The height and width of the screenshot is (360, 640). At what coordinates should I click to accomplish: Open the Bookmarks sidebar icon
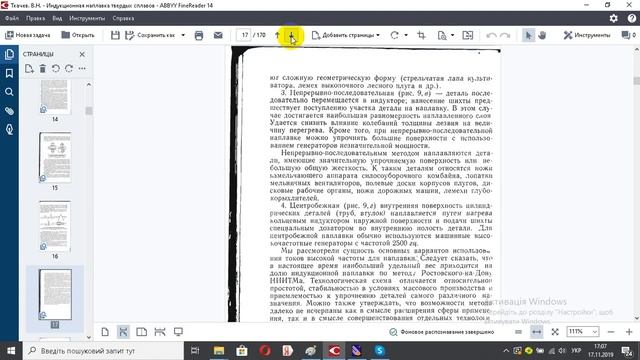pyautogui.click(x=9, y=73)
